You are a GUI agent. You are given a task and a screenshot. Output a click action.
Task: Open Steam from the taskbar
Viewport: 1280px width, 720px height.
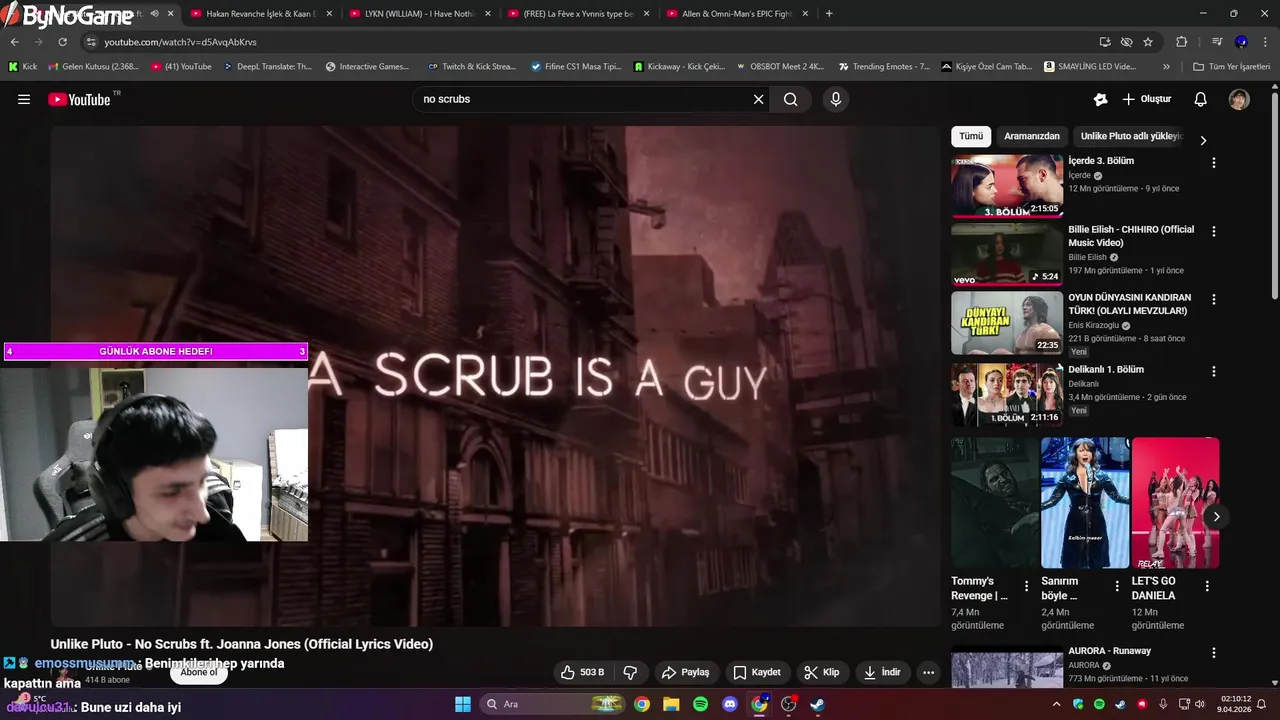(817, 704)
